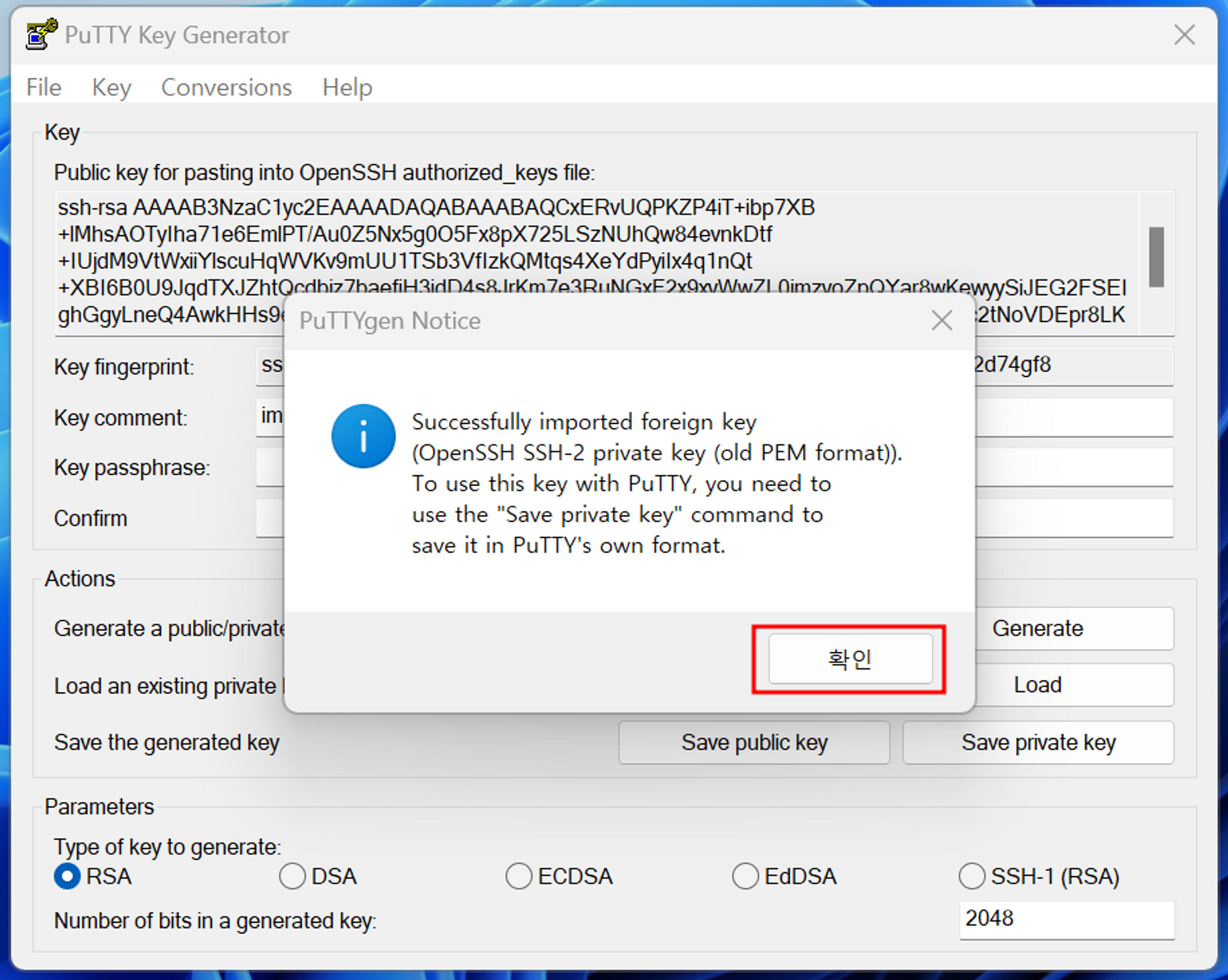Open the Key menu

tap(111, 87)
